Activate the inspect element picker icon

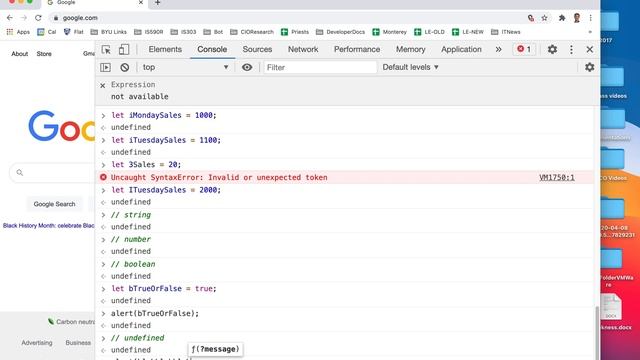pyautogui.click(x=106, y=50)
